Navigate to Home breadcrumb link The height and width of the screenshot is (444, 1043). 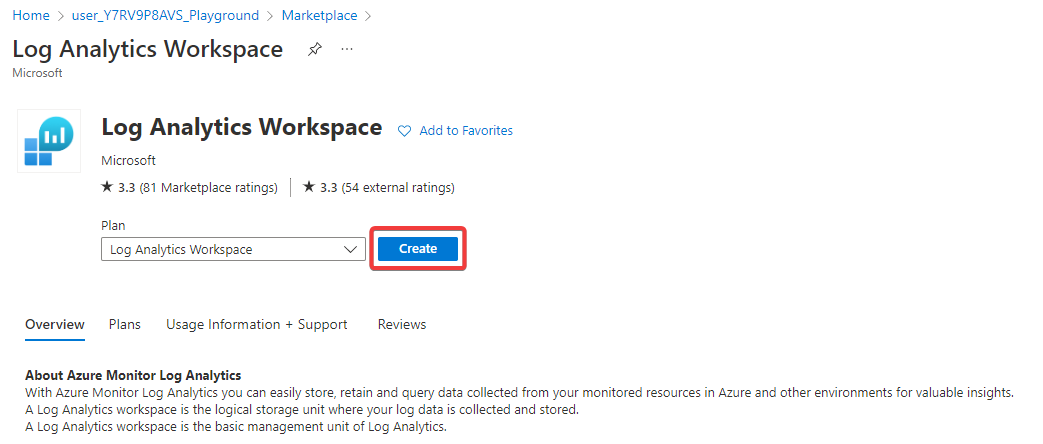[x=31, y=16]
